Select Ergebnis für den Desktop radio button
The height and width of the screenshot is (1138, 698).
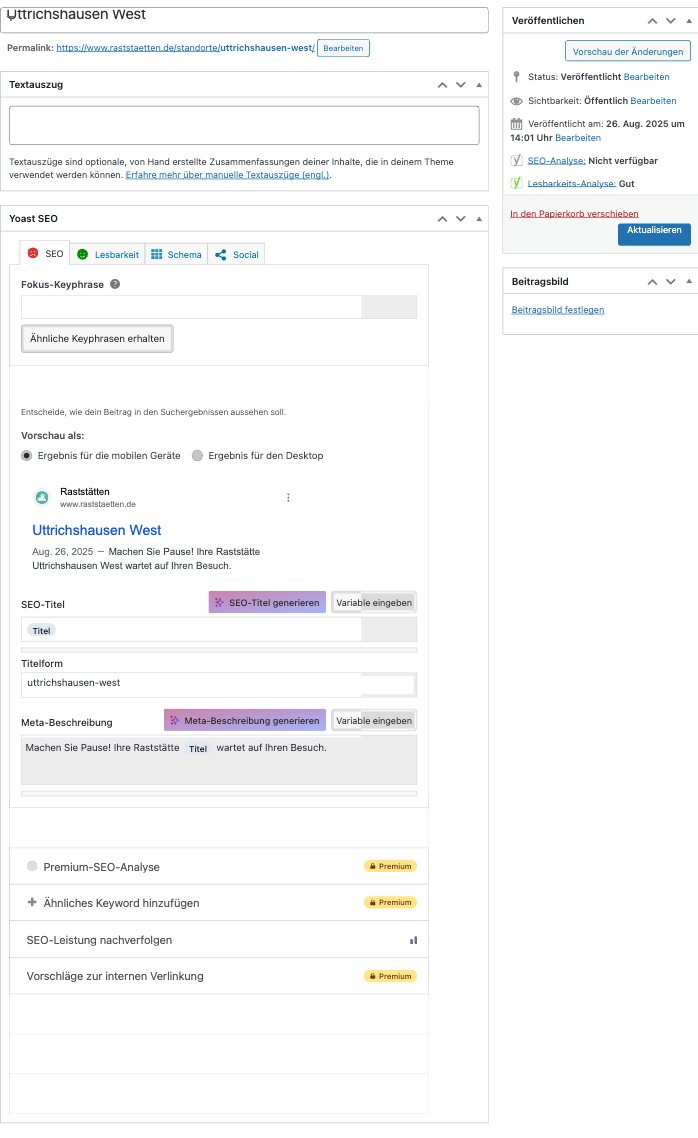[197, 456]
